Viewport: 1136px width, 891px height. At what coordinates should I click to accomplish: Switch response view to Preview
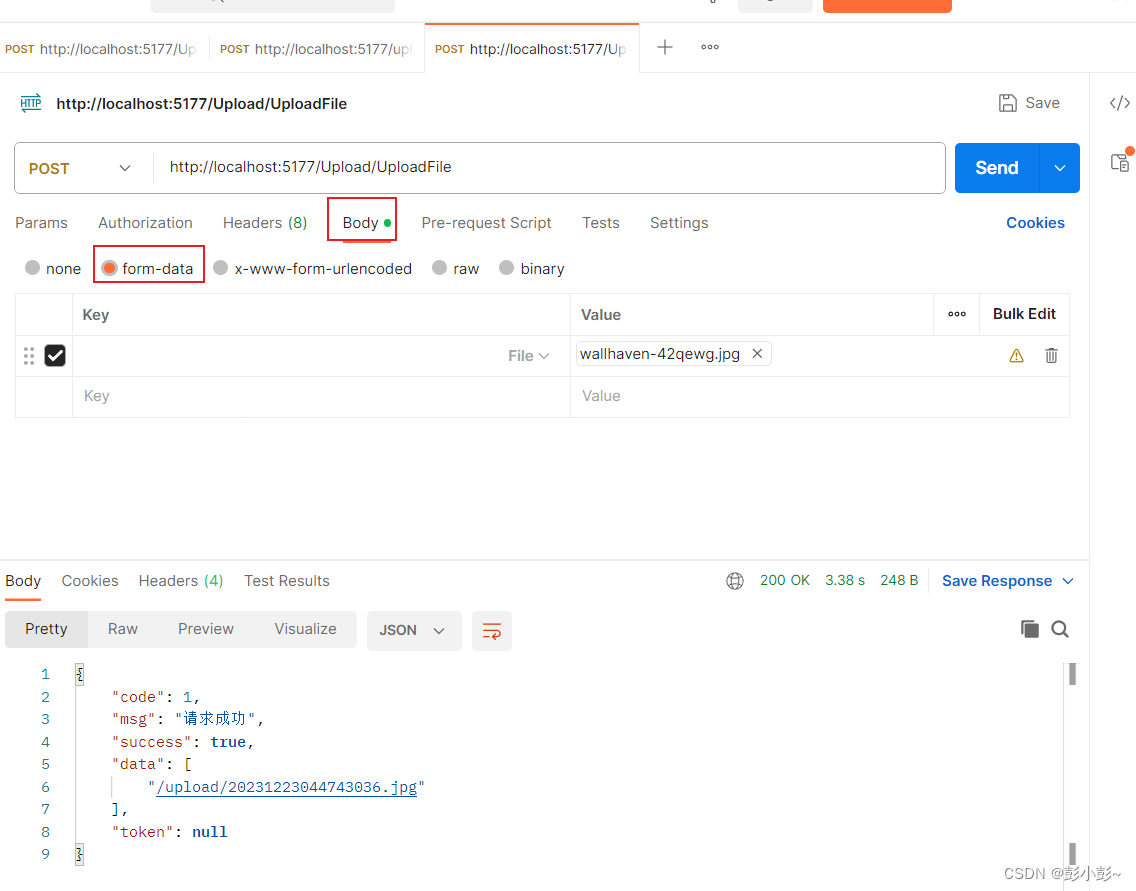(x=206, y=629)
